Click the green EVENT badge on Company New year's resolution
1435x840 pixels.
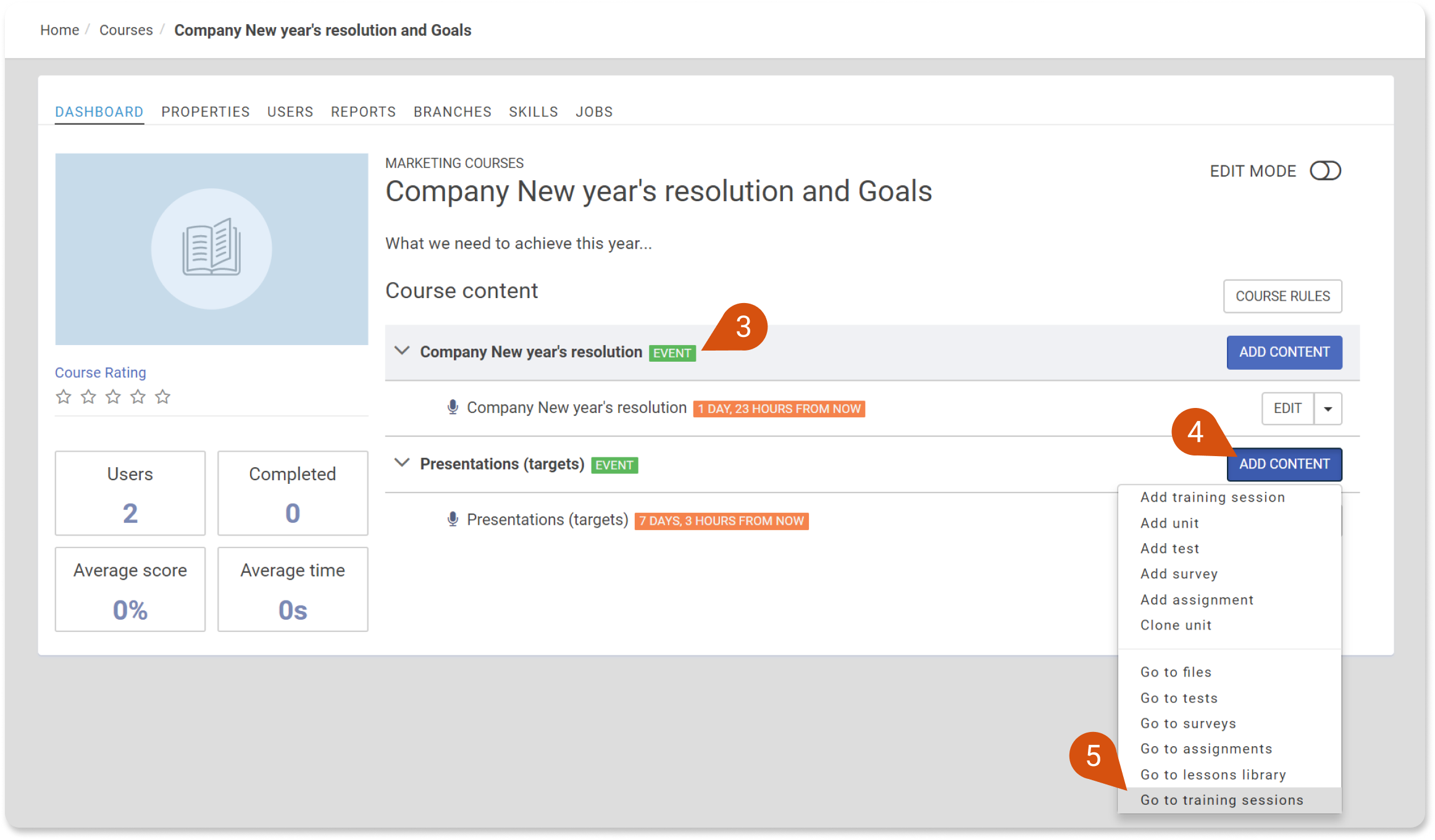[x=672, y=353]
